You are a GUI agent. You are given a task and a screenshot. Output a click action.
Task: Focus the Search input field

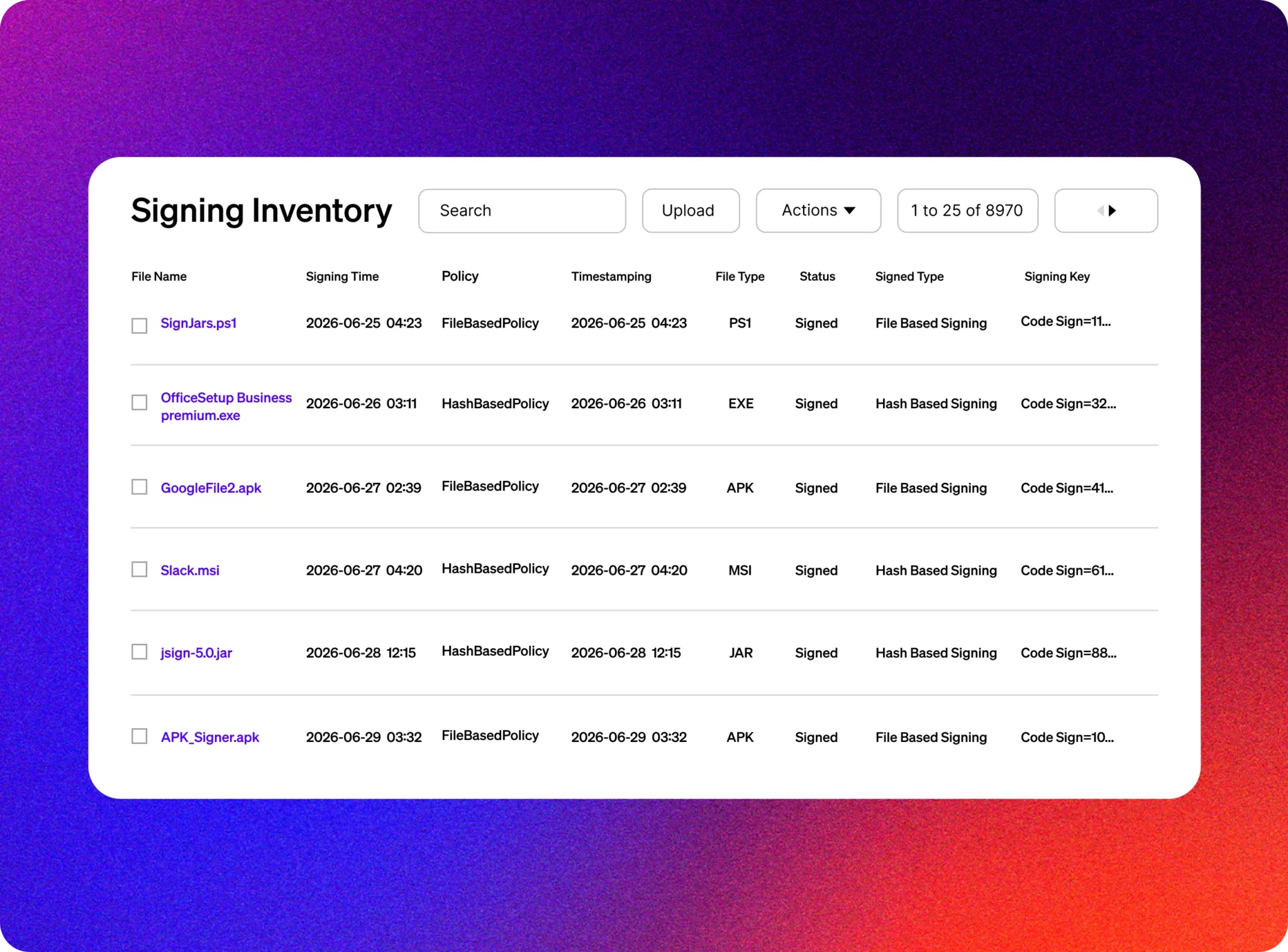[x=522, y=211]
